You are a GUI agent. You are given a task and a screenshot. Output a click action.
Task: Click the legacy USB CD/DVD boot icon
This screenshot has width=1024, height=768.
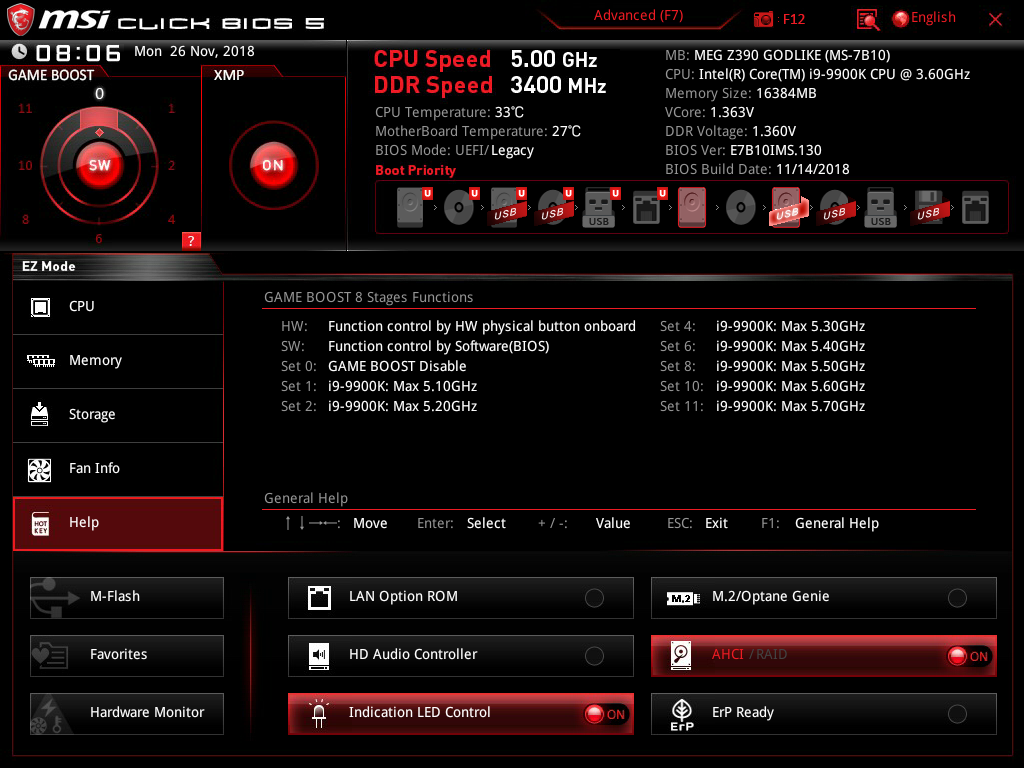835,208
